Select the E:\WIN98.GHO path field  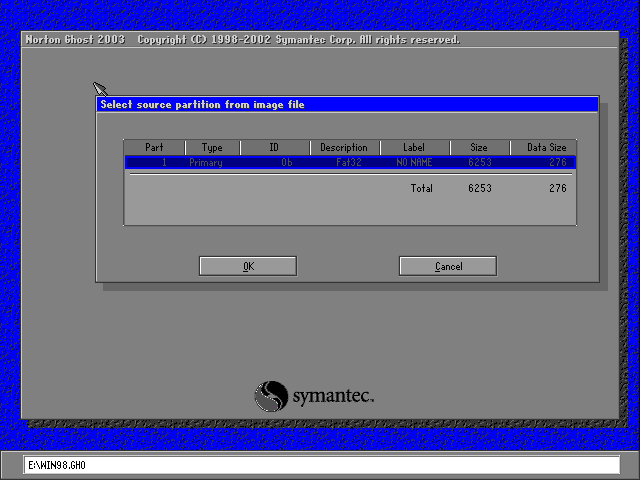click(x=322, y=465)
